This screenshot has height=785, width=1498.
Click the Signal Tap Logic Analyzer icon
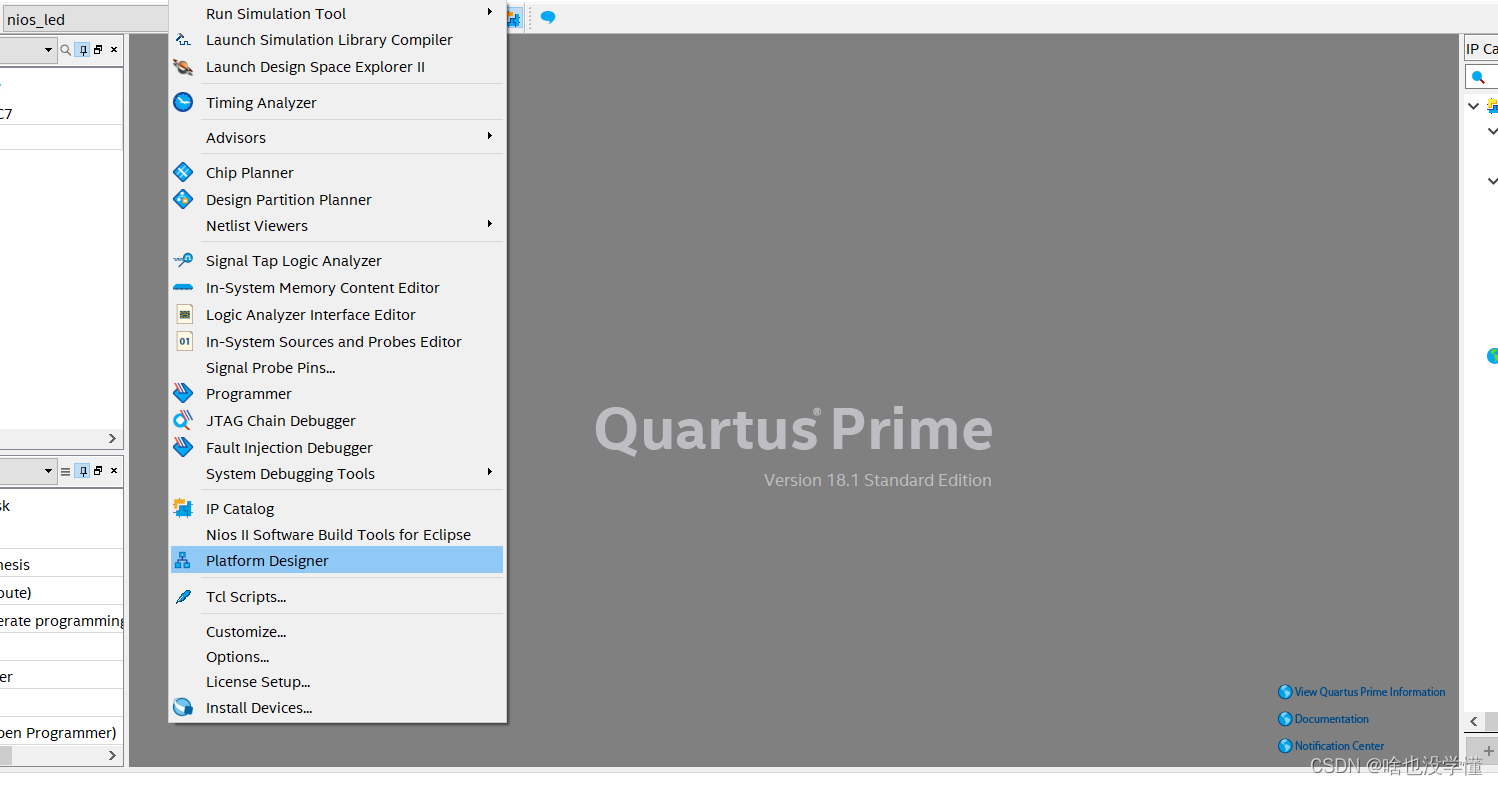click(183, 260)
